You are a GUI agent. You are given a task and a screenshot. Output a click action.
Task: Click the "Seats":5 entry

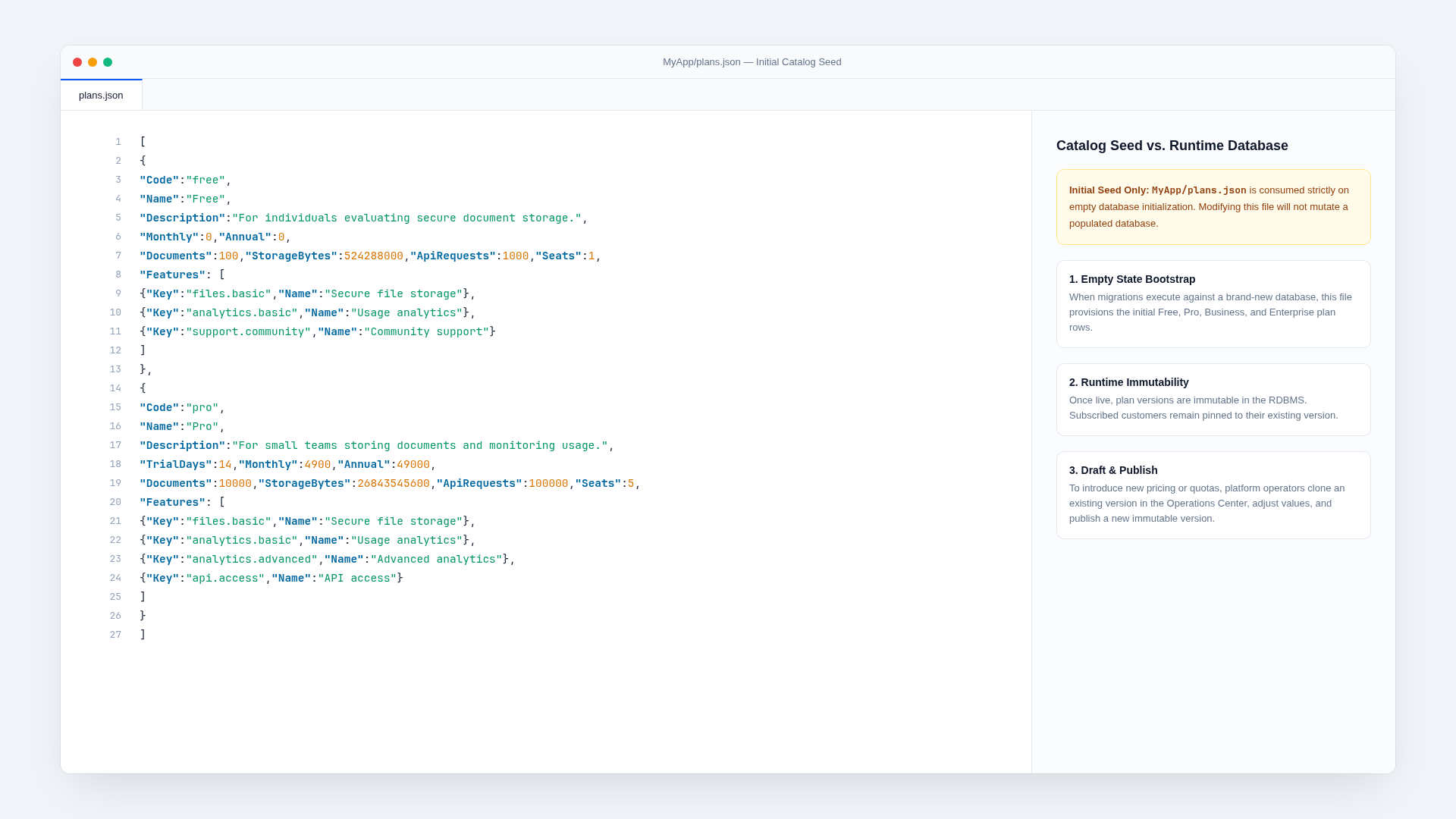tap(604, 483)
